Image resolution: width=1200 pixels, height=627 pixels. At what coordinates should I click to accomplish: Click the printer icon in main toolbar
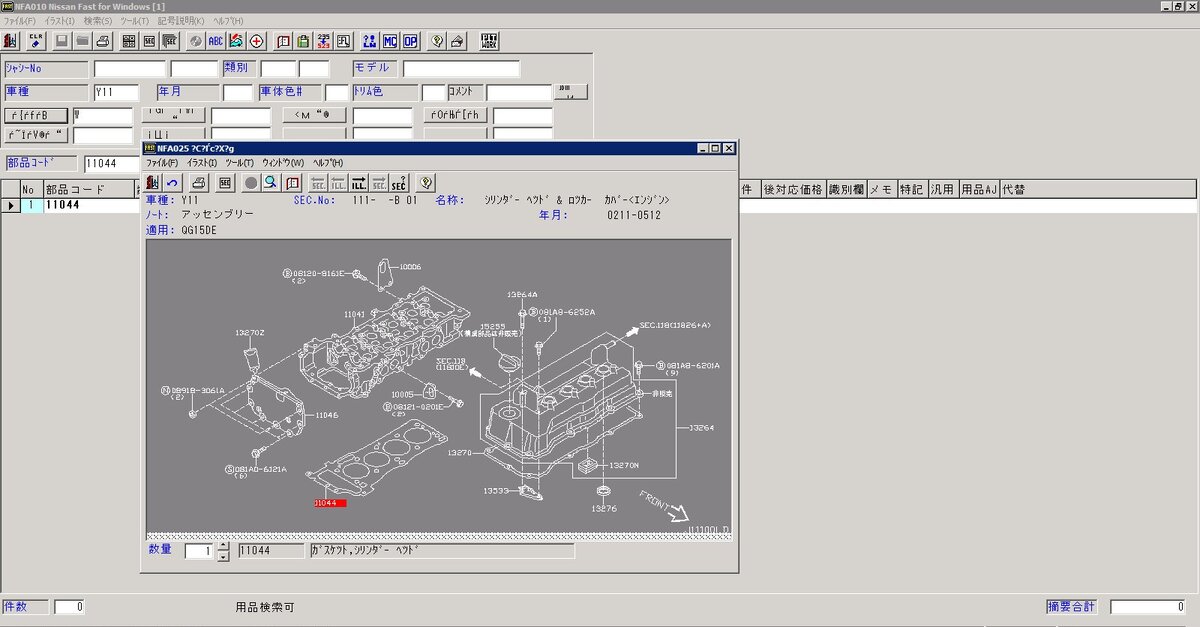(102, 41)
